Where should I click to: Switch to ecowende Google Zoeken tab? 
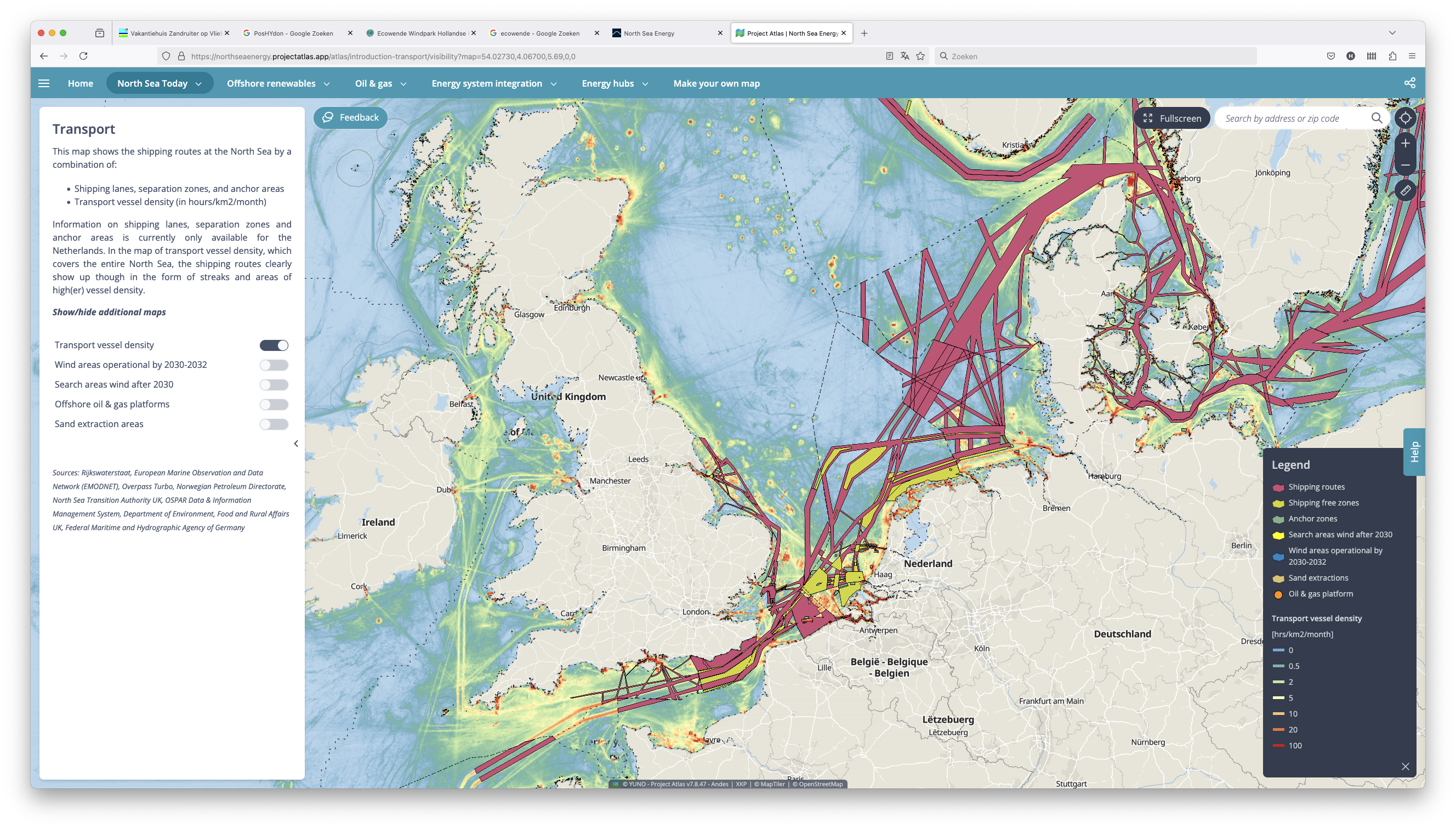coord(544,33)
